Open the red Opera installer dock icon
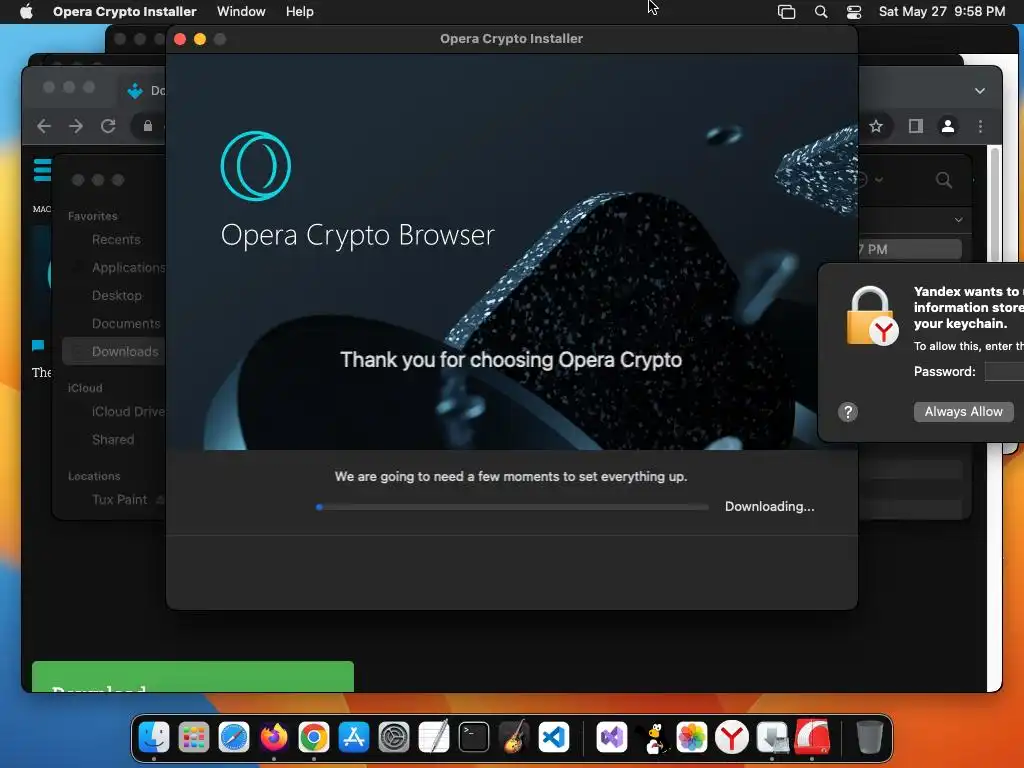The image size is (1024, 768). [x=812, y=737]
